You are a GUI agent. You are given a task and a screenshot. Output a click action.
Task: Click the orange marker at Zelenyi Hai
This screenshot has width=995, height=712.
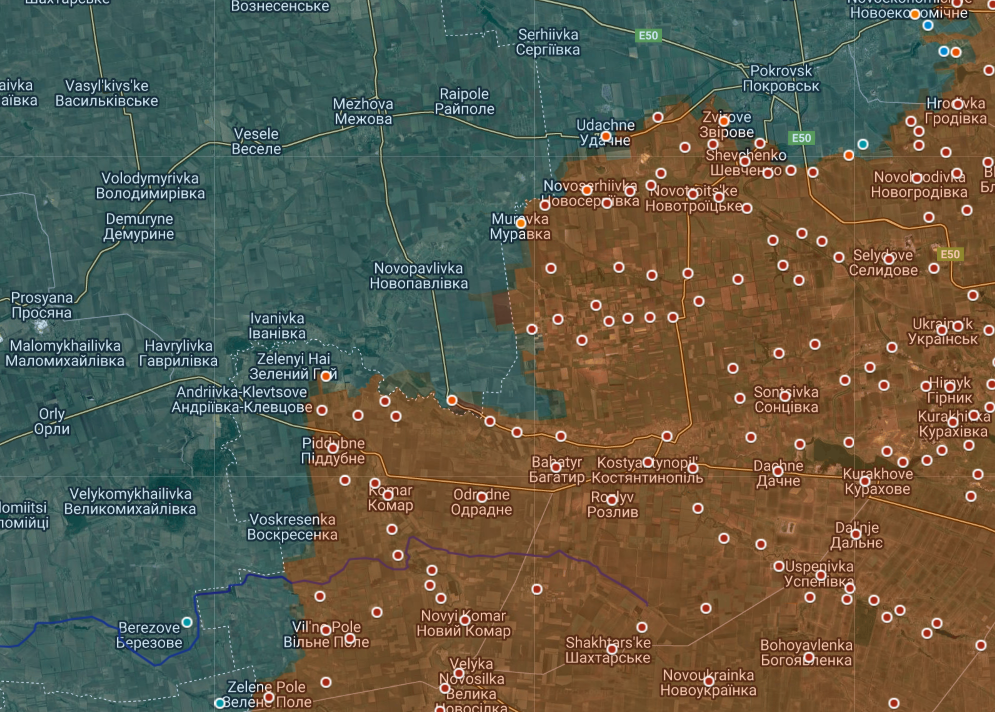click(326, 376)
